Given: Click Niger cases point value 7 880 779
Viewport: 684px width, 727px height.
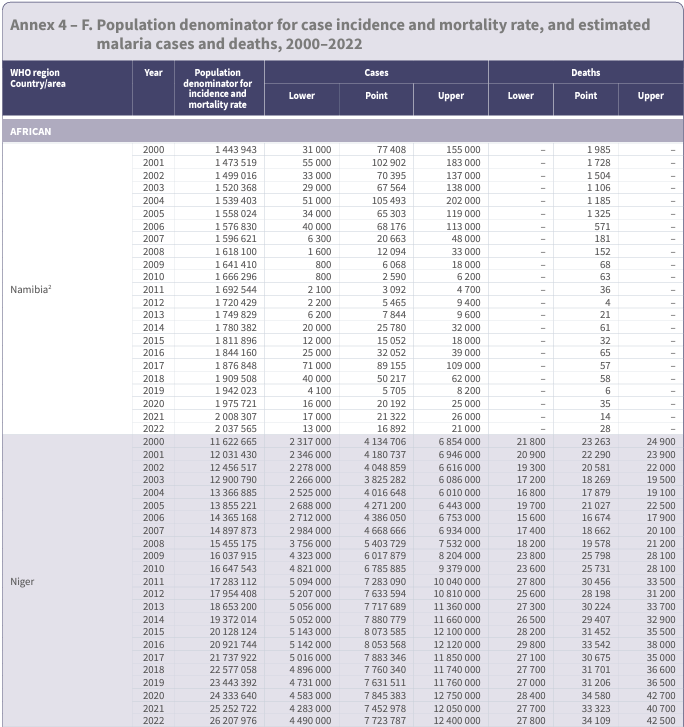Looking at the screenshot, I should pyautogui.click(x=385, y=620).
